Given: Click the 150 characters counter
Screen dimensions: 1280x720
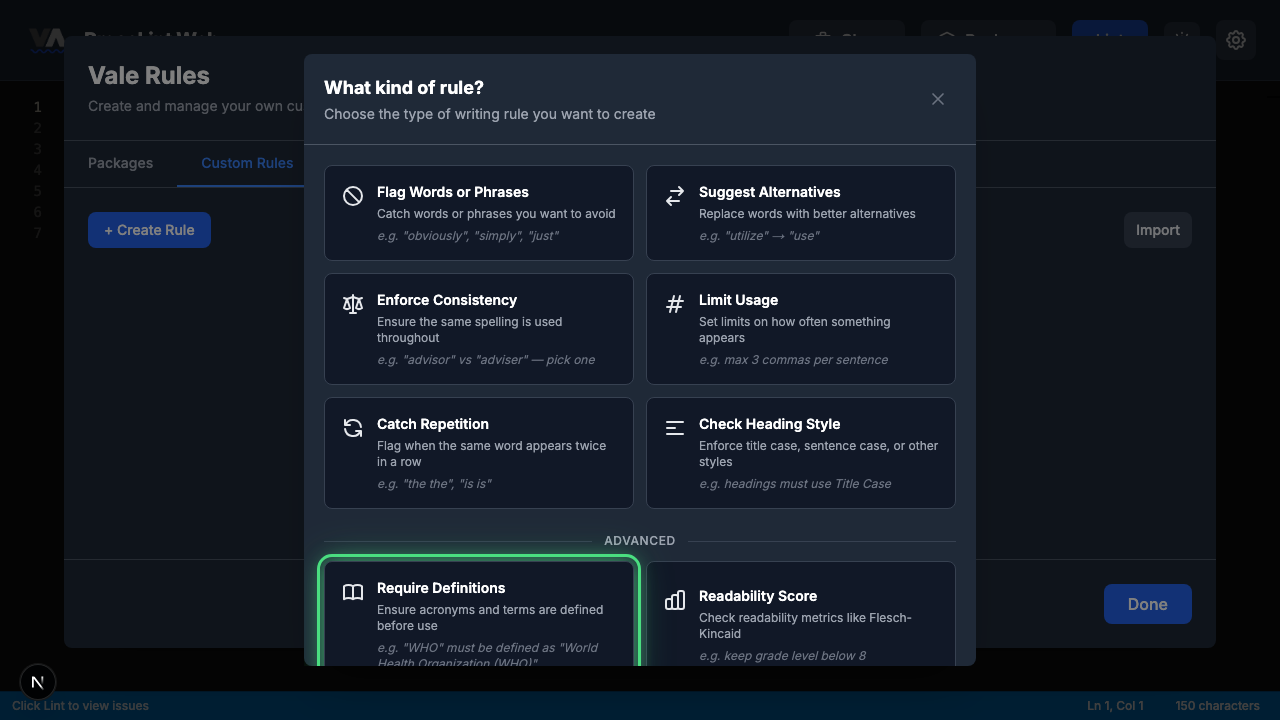Looking at the screenshot, I should (x=1217, y=705).
